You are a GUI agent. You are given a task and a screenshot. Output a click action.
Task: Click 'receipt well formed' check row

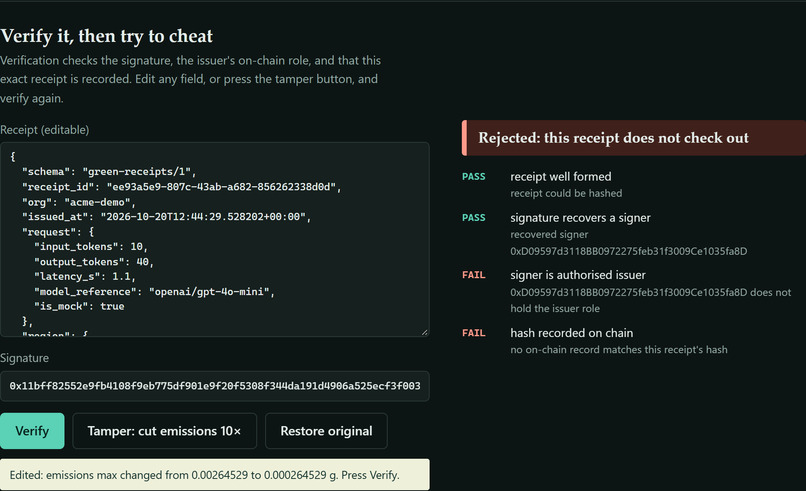[561, 176]
